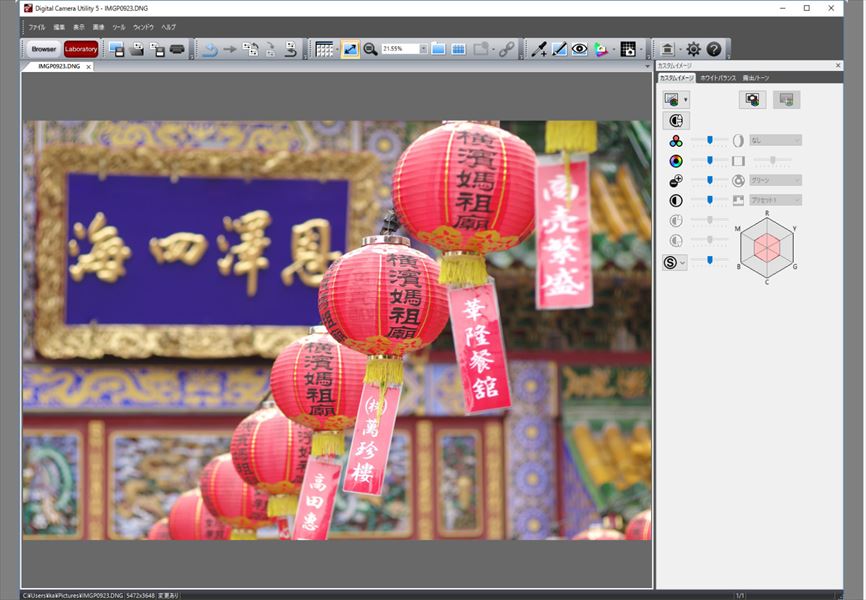Viewport: 866px width, 600px height.
Task: Click the magnifier zoom icon
Action: pyautogui.click(x=370, y=49)
